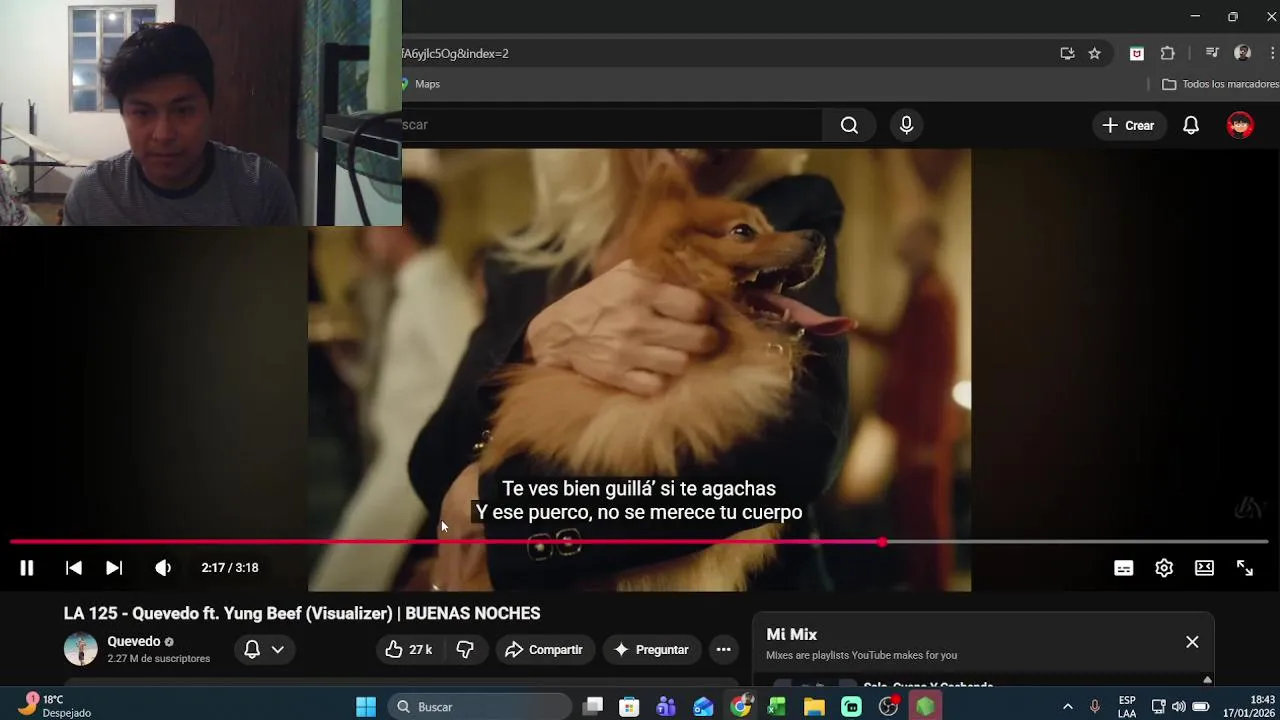Switch to theater mode
This screenshot has height=720, width=1280.
tap(1204, 567)
